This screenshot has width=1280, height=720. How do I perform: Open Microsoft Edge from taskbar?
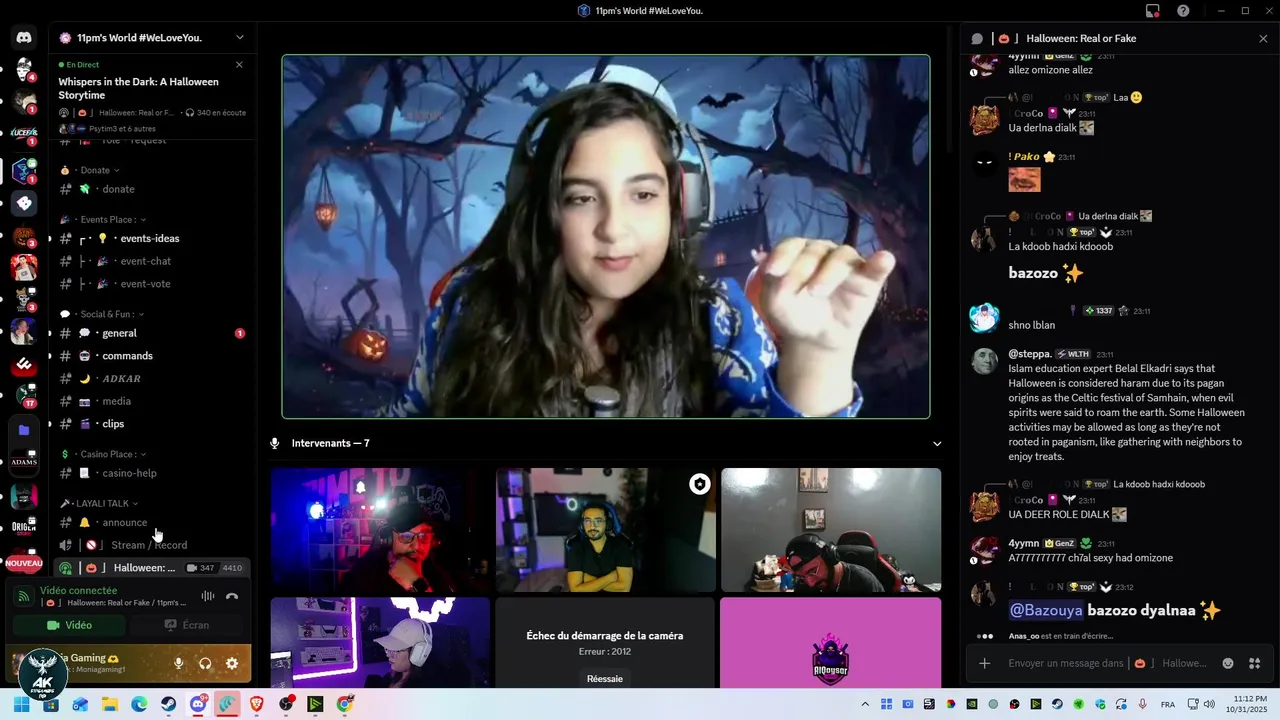(x=139, y=704)
